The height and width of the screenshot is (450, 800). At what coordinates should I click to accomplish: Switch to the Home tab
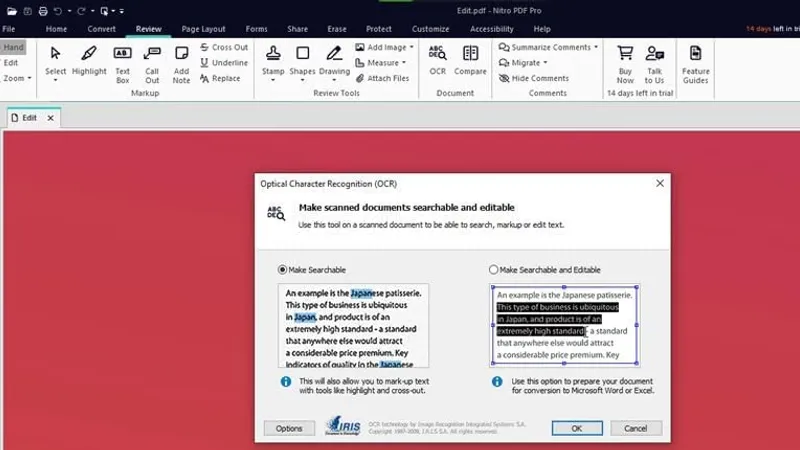pyautogui.click(x=56, y=29)
